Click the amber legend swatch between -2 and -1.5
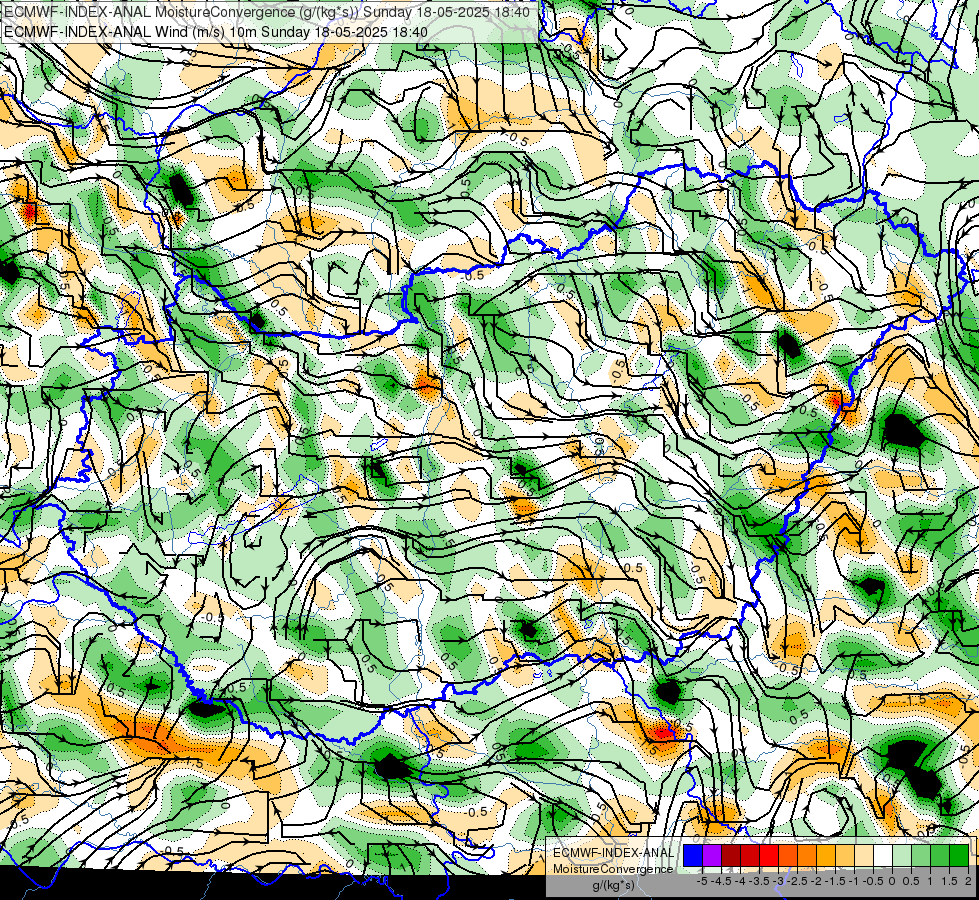The height and width of the screenshot is (900, 979). coord(826,855)
